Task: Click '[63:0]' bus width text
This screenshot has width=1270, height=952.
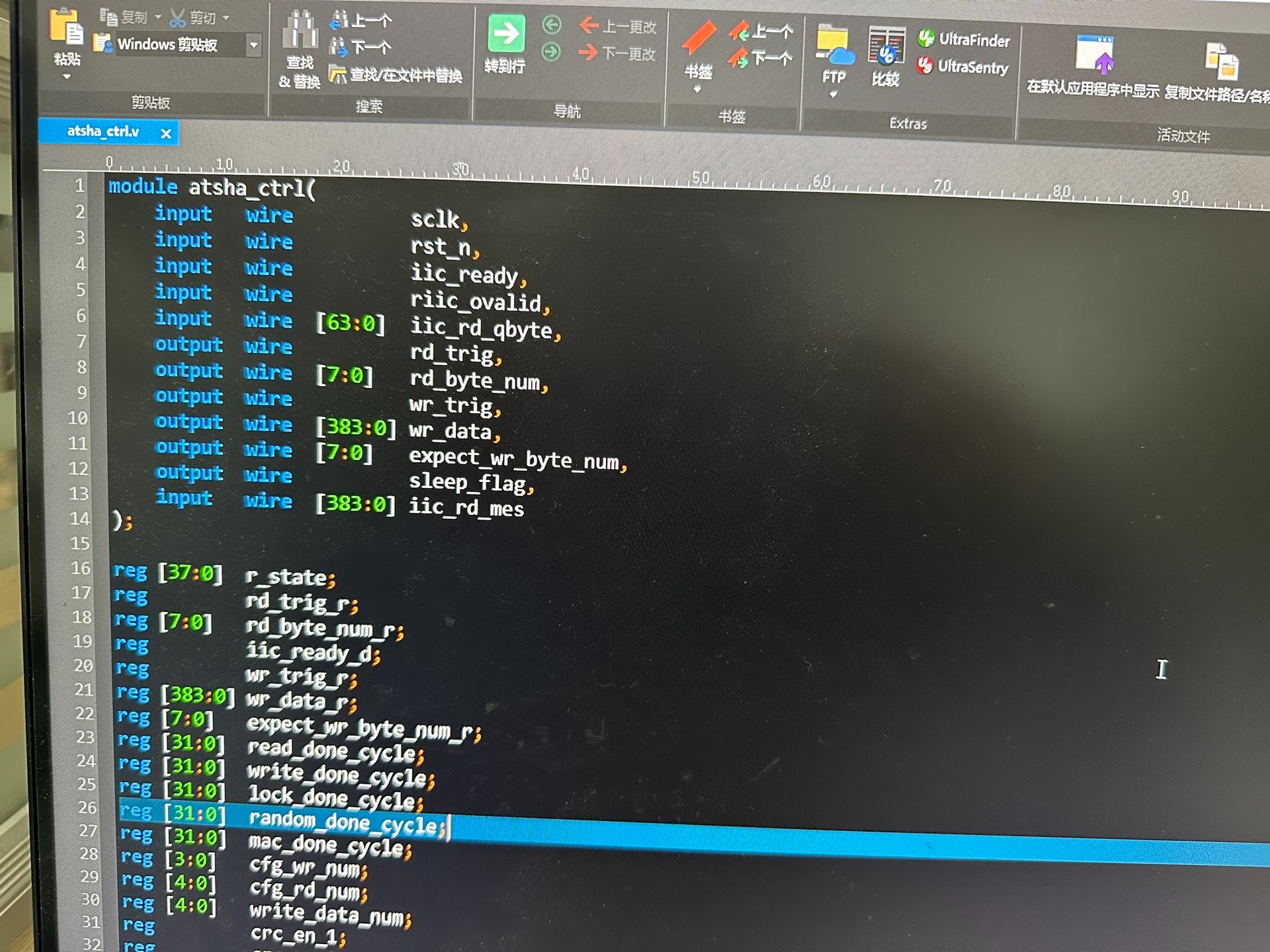Action: click(351, 323)
